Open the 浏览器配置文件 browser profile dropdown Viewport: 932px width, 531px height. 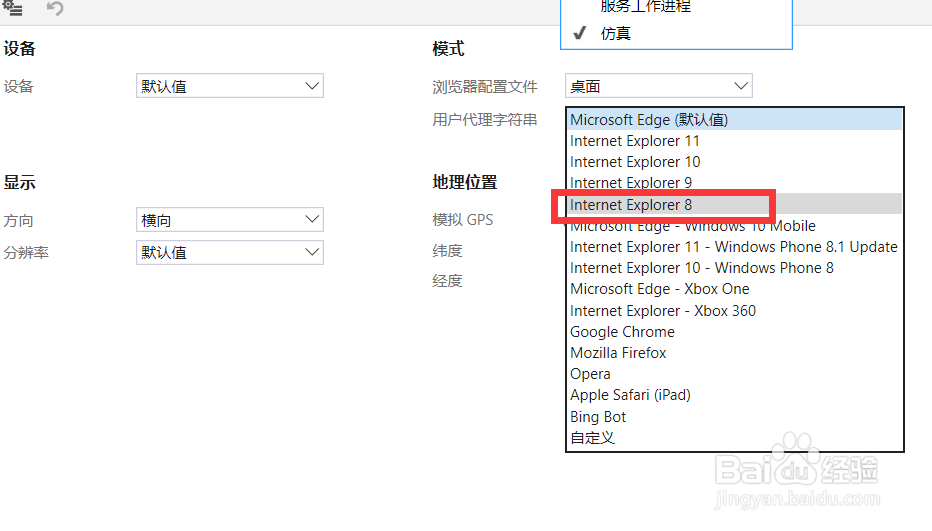click(x=658, y=87)
